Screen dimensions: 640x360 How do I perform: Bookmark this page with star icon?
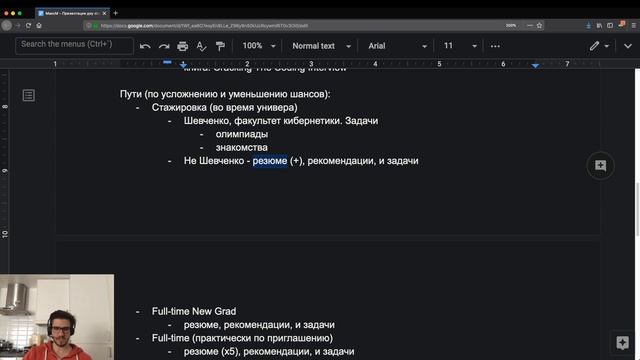[539, 25]
